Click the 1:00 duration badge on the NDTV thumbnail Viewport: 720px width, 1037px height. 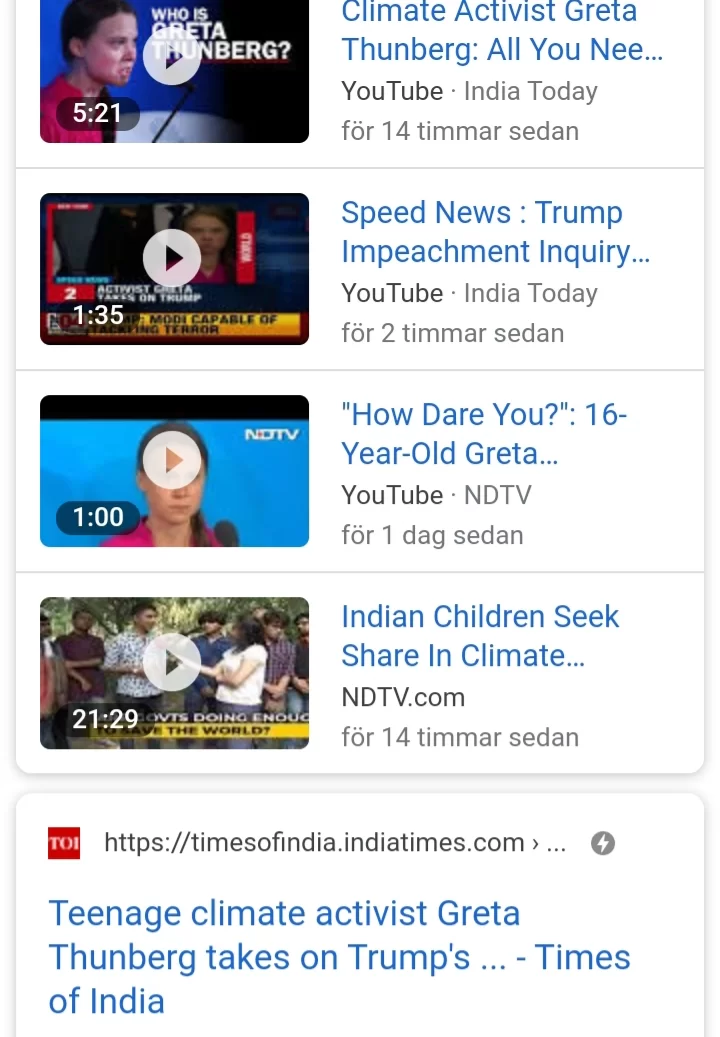(x=98, y=517)
